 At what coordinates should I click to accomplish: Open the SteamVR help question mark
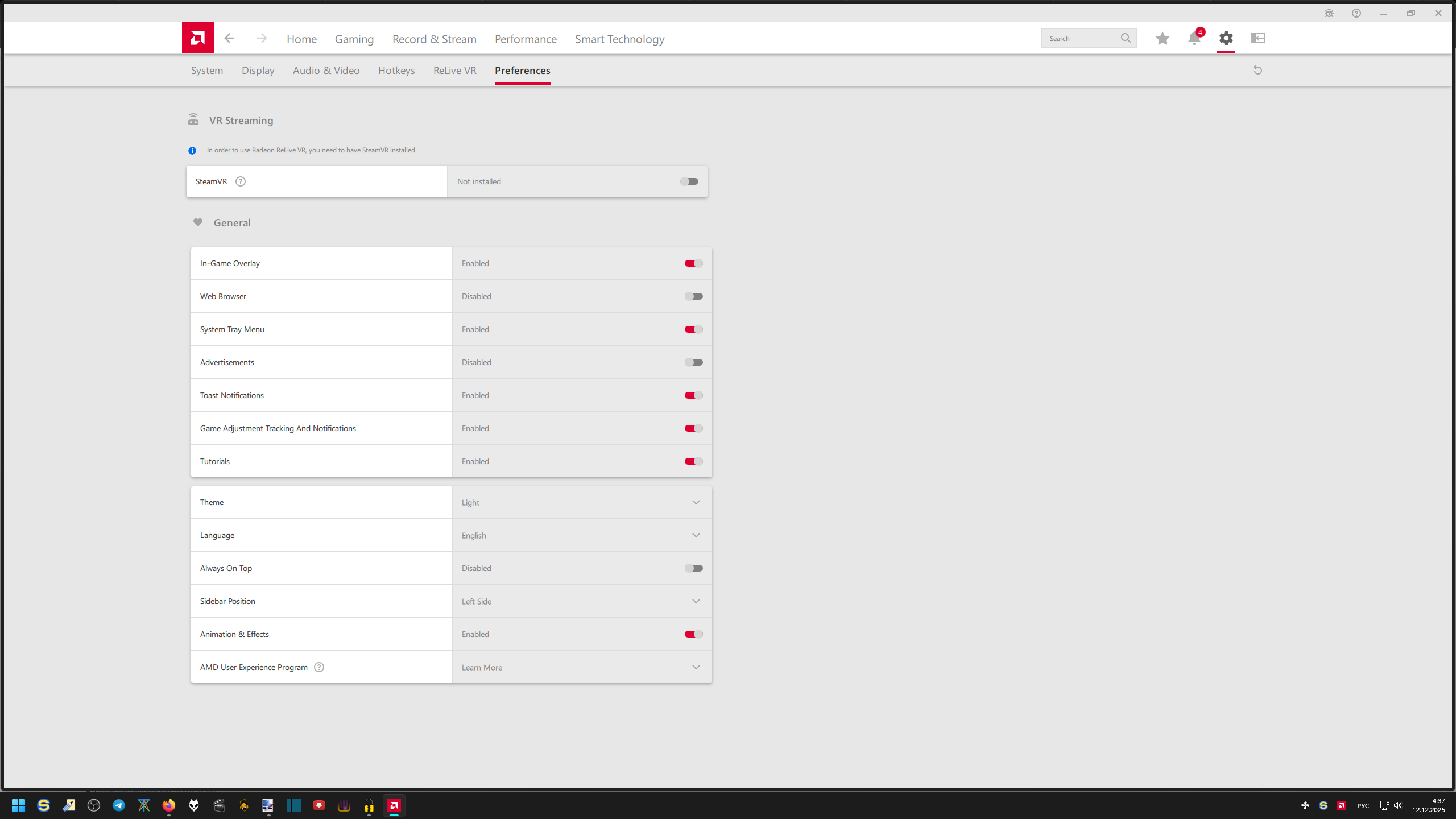point(240,181)
